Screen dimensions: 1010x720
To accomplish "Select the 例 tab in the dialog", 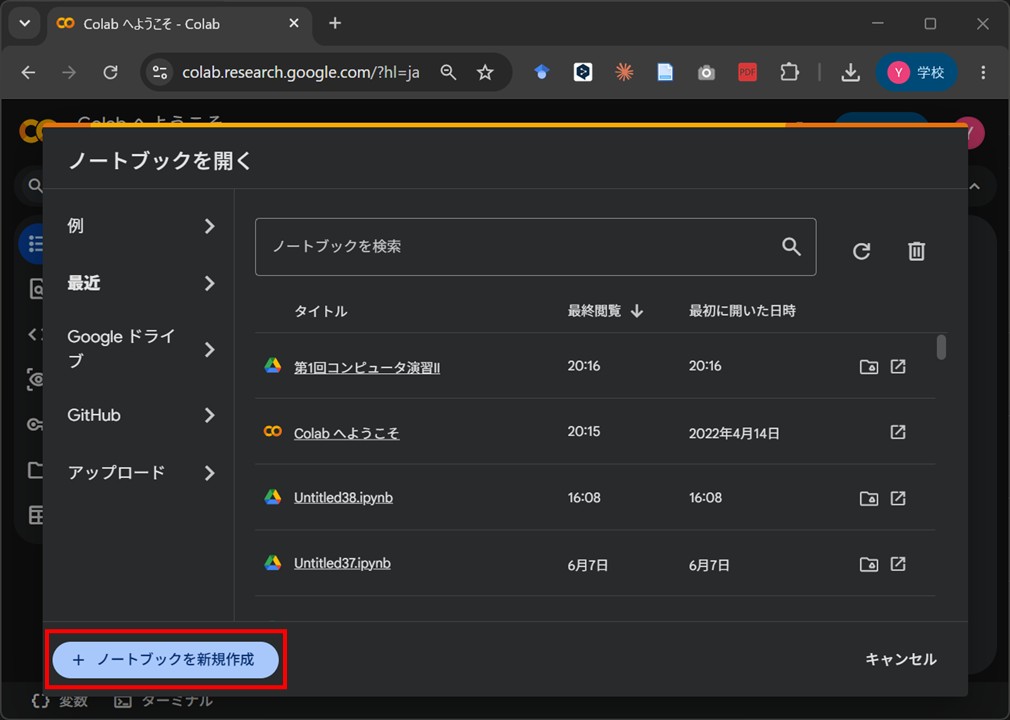I will point(139,226).
